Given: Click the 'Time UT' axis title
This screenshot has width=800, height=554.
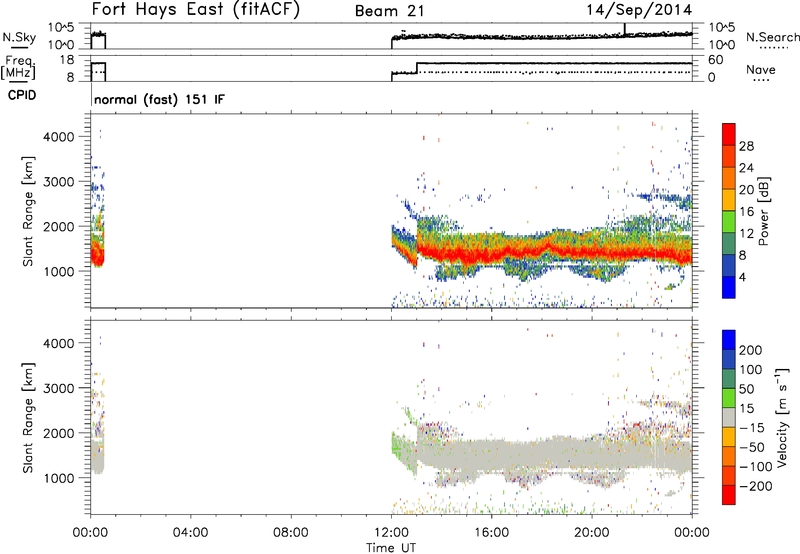Looking at the screenshot, I should click(x=391, y=547).
